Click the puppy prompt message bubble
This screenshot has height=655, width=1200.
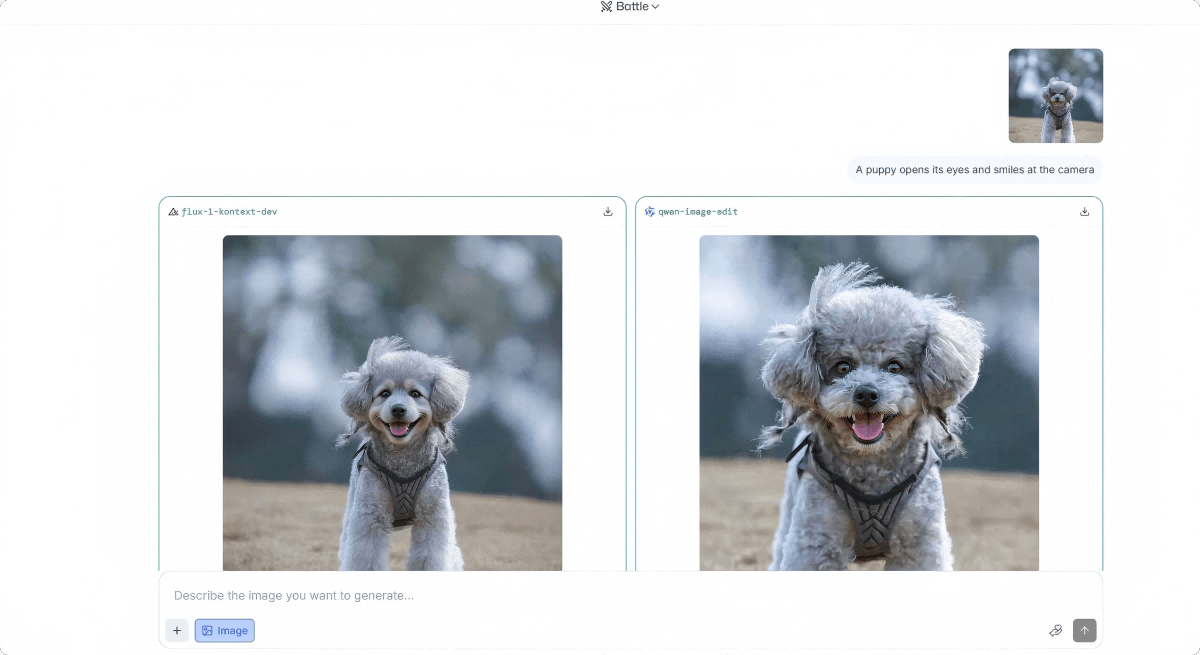974,170
